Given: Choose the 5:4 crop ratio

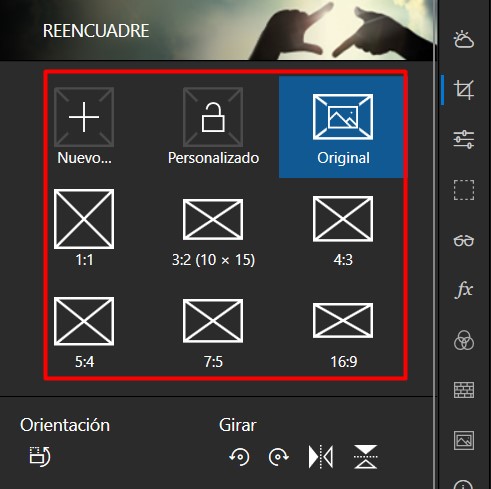Looking at the screenshot, I should (x=84, y=333).
